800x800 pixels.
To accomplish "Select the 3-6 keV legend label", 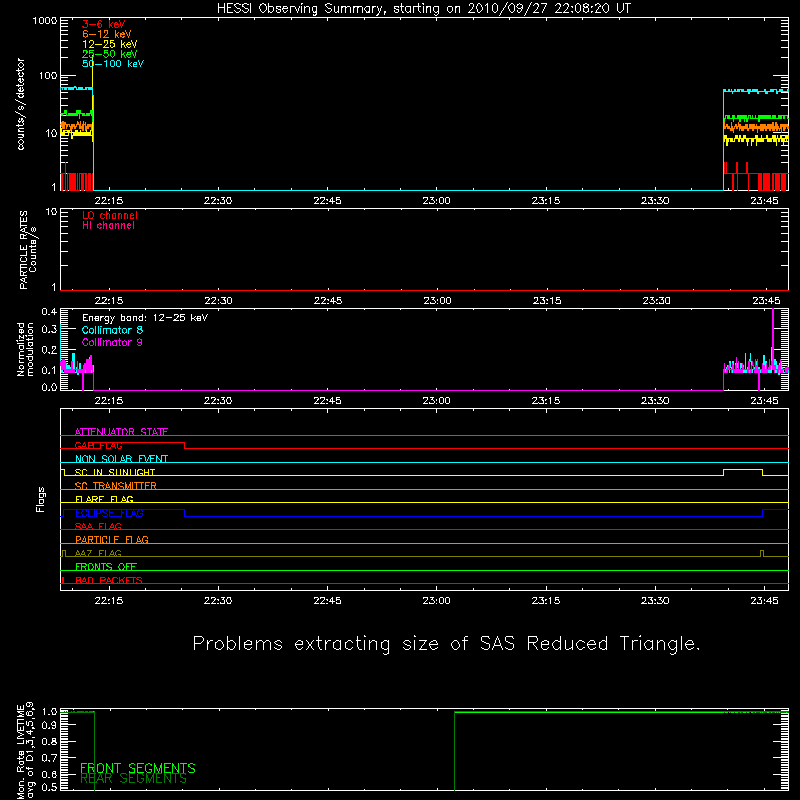I will 104,24.
